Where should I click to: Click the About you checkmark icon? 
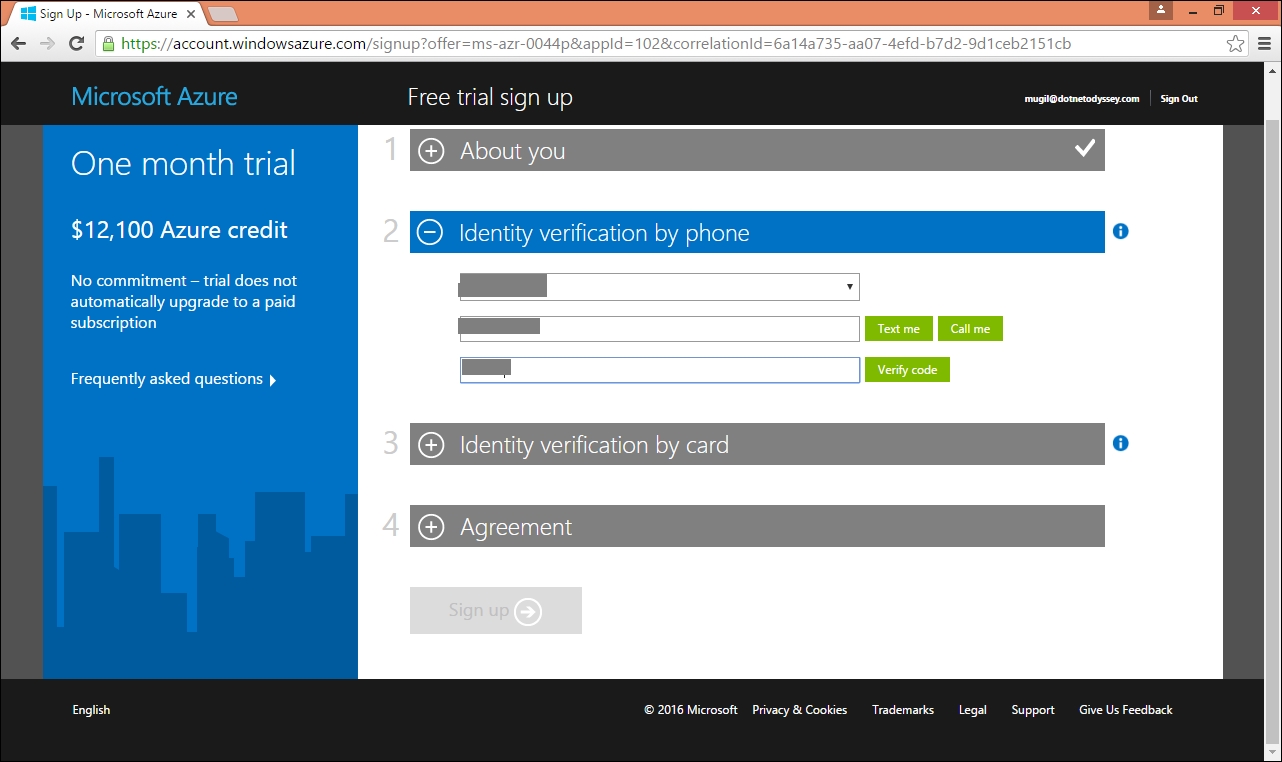[1084, 149]
